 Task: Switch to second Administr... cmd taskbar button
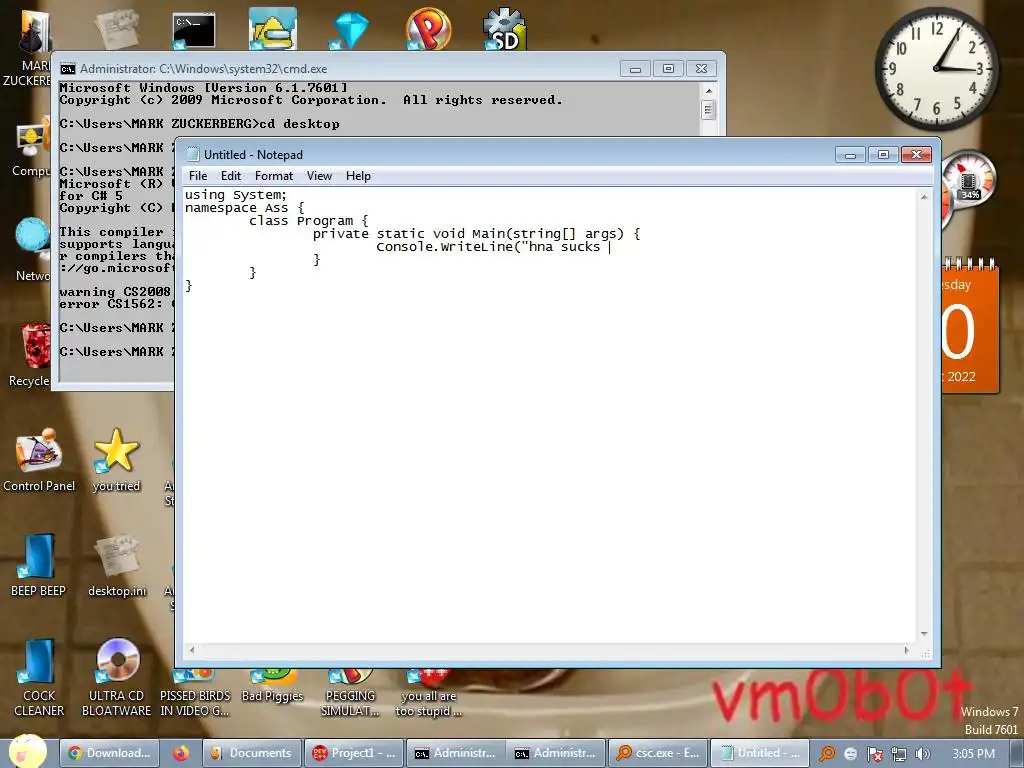556,753
